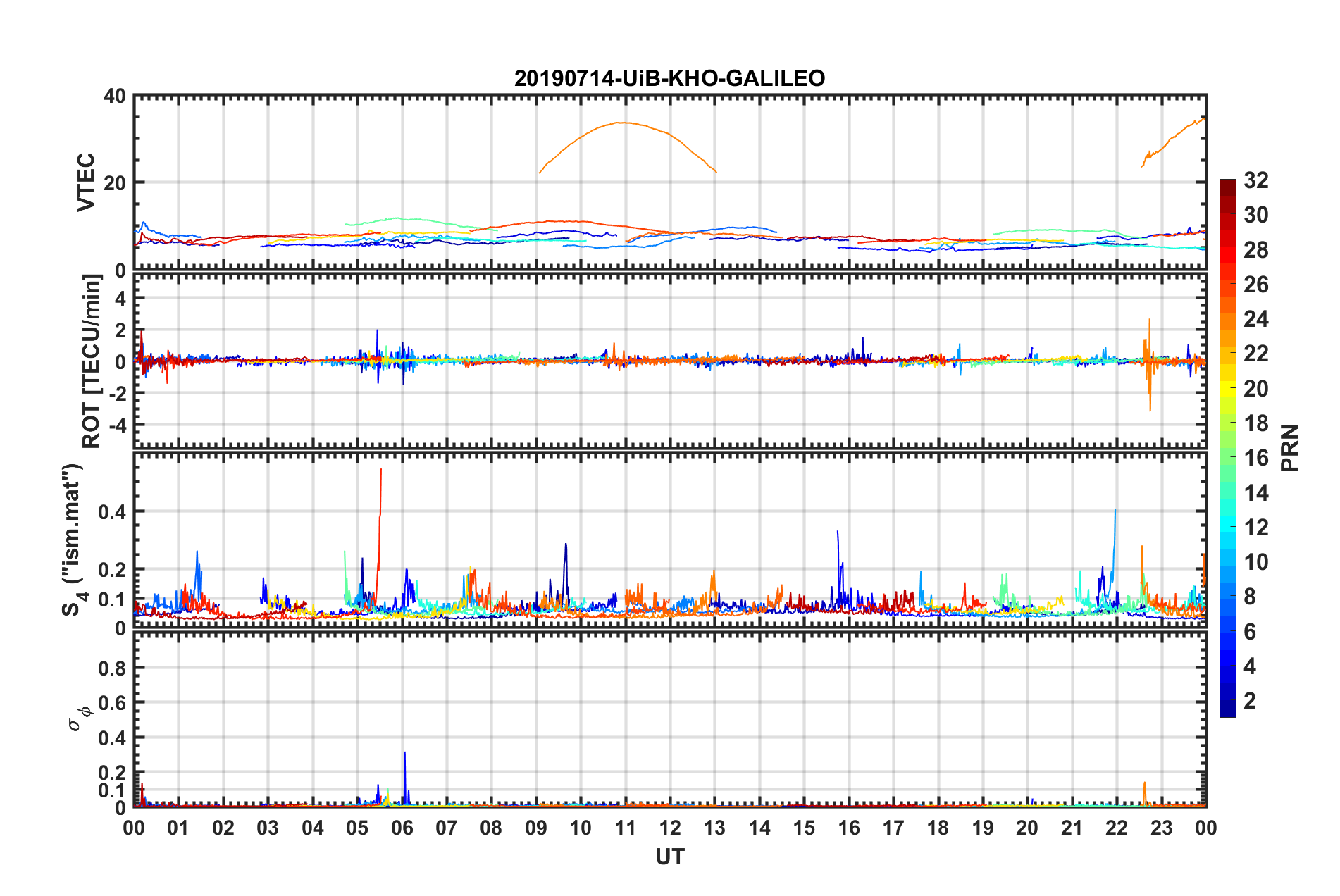The width and height of the screenshot is (1340, 896).
Task: Select colorbar tick label 16
Action: 1255,458
